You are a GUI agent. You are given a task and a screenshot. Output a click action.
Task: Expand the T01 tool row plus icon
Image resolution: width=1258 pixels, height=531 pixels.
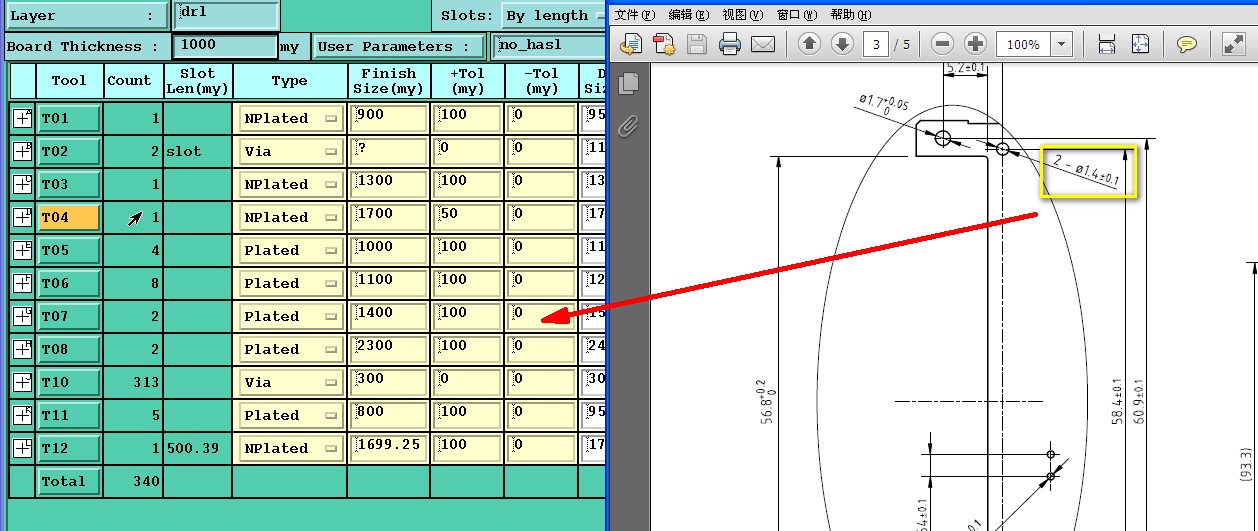(22, 118)
